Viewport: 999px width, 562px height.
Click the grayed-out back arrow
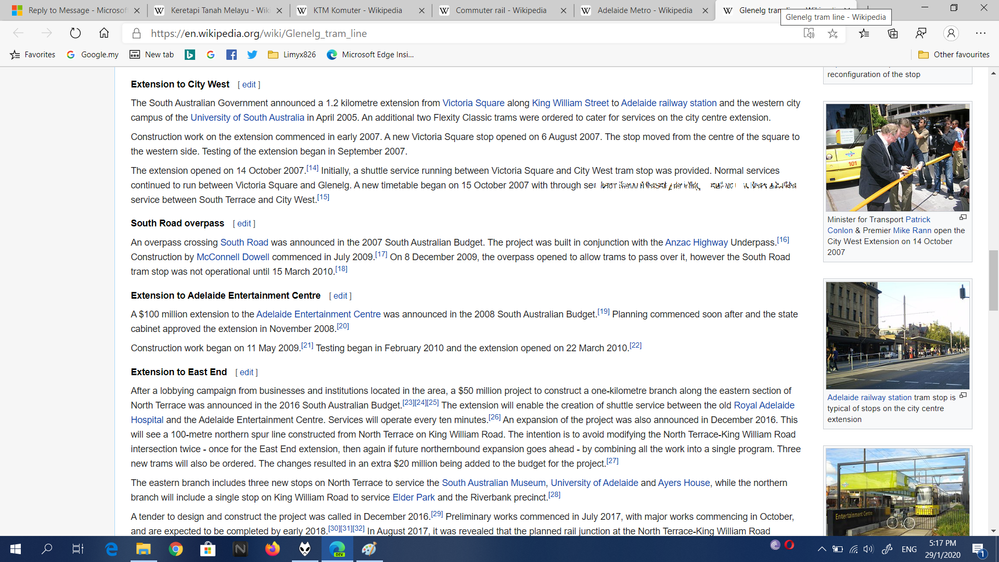(18, 33)
